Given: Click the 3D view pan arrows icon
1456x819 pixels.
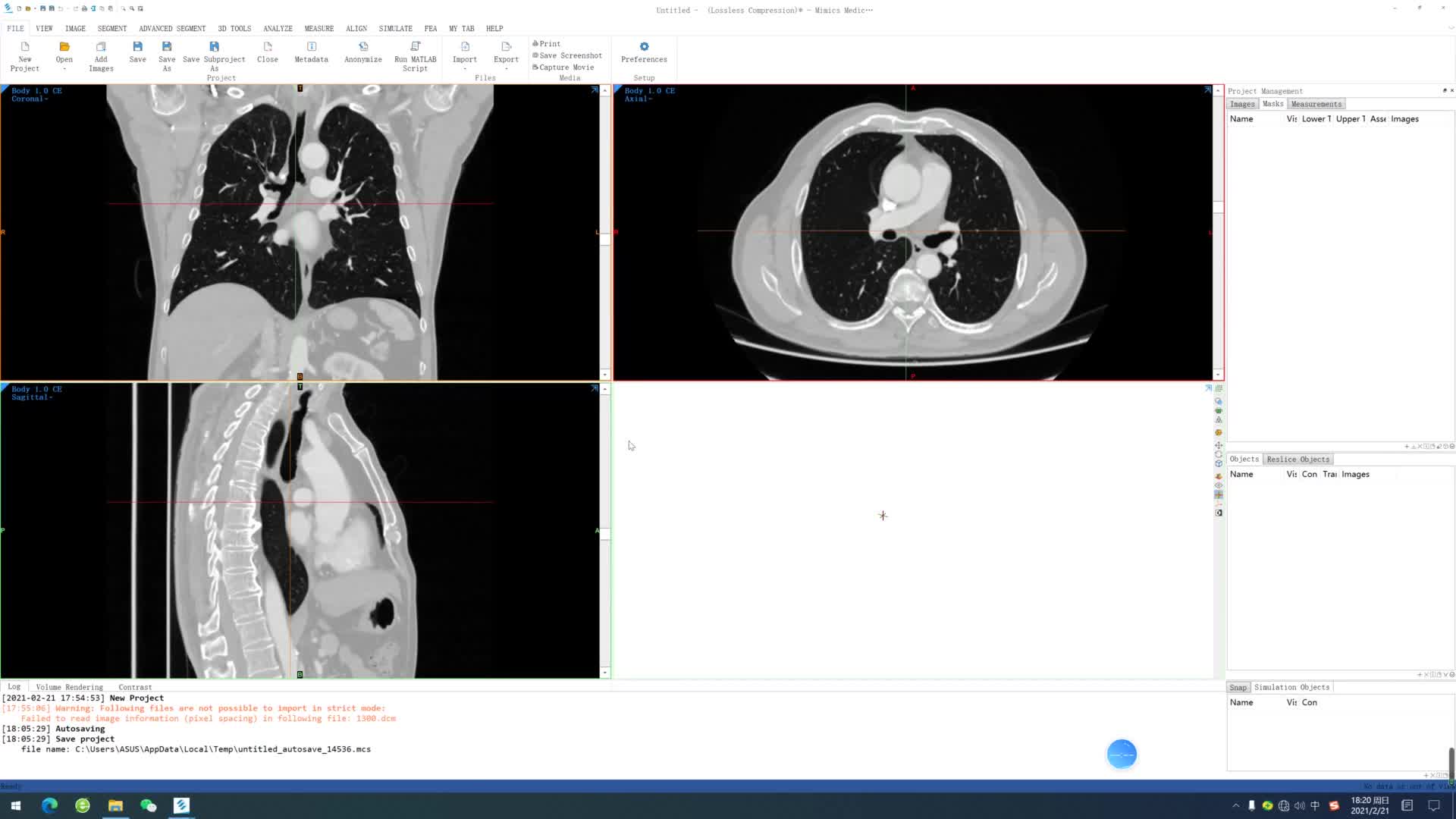Looking at the screenshot, I should 1219,445.
